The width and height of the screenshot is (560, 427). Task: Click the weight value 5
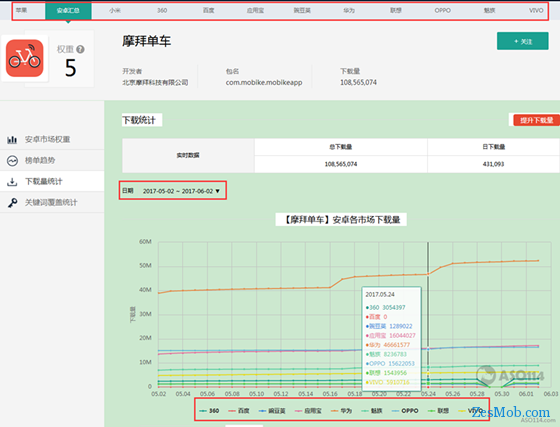click(x=71, y=67)
